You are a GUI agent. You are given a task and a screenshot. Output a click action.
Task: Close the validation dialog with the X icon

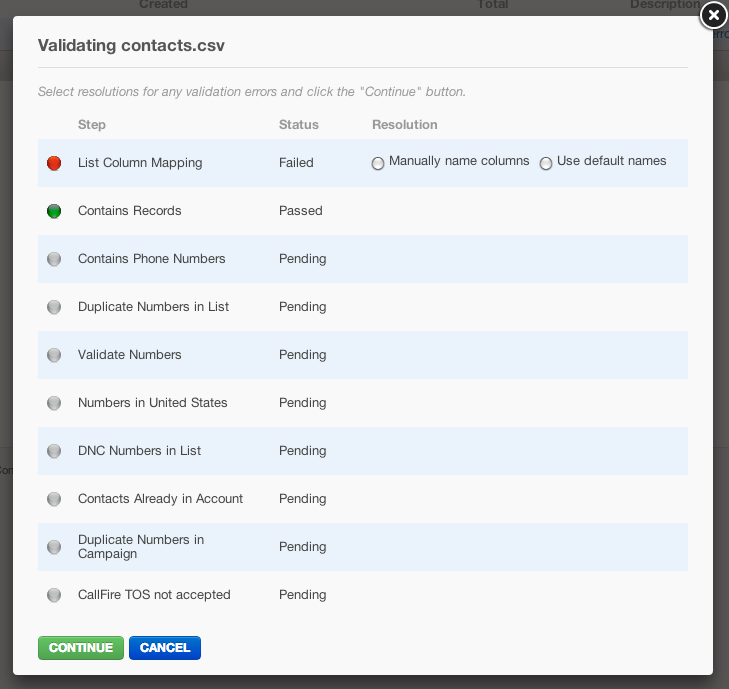click(x=714, y=16)
